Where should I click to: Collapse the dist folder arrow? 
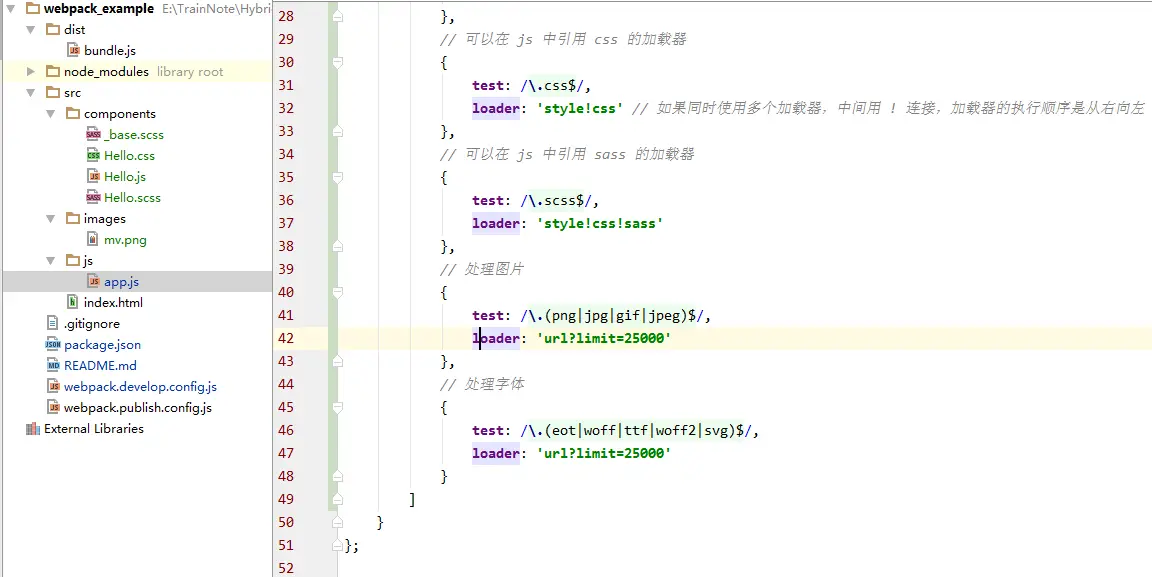31,30
